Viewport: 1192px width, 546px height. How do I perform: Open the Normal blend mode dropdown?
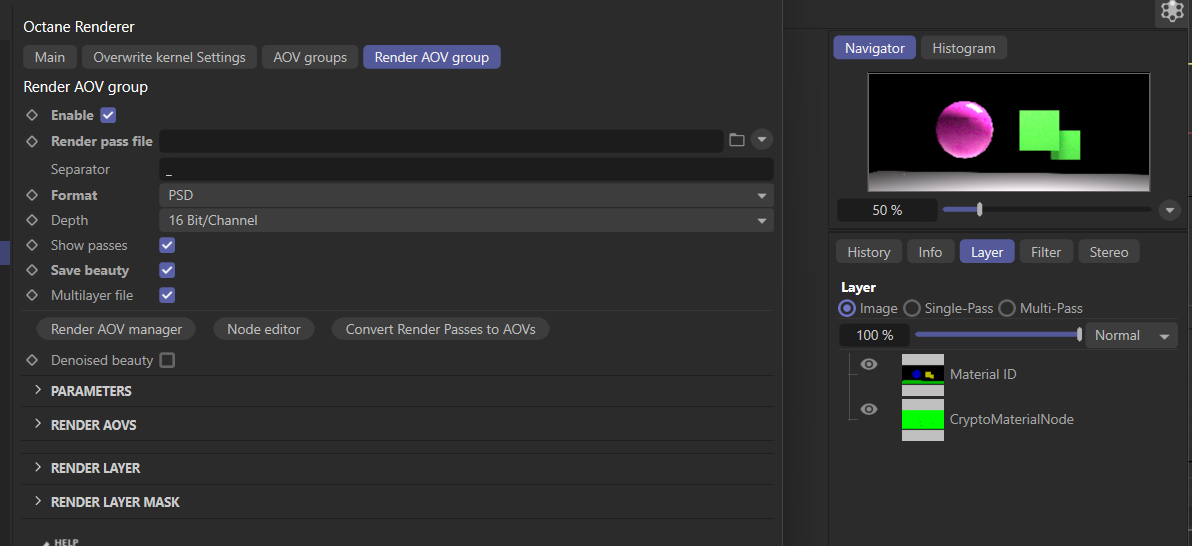pyautogui.click(x=1132, y=336)
